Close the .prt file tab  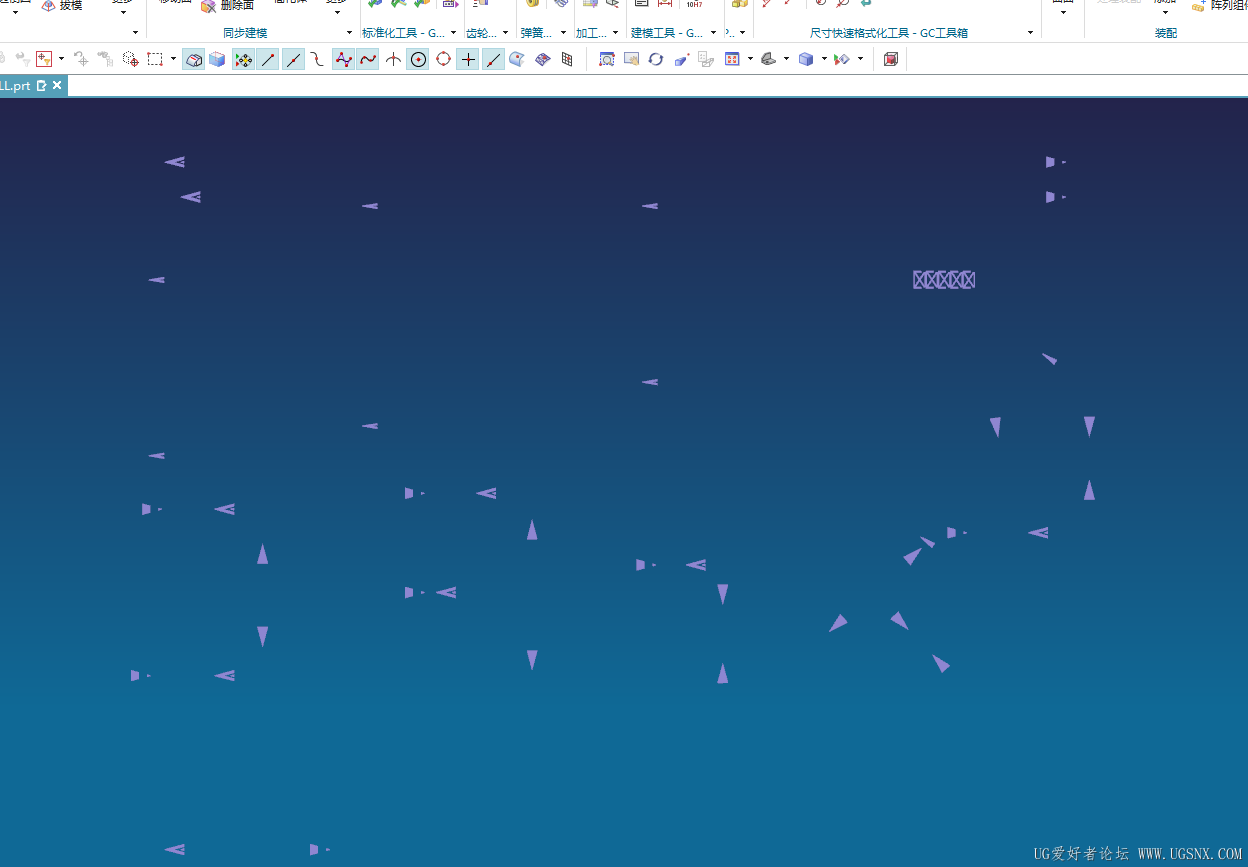click(57, 86)
